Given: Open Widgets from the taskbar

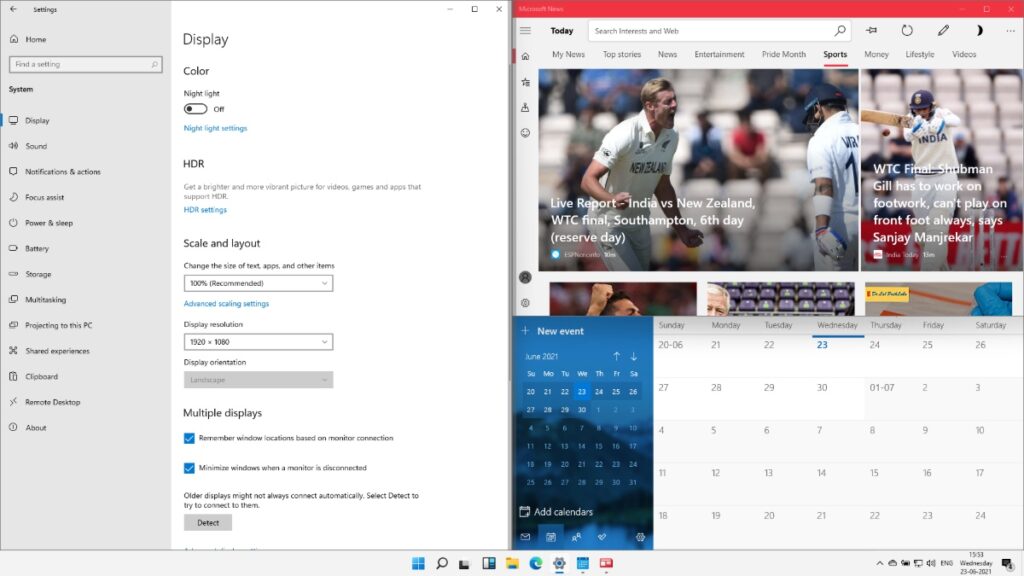Looking at the screenshot, I should click(488, 563).
